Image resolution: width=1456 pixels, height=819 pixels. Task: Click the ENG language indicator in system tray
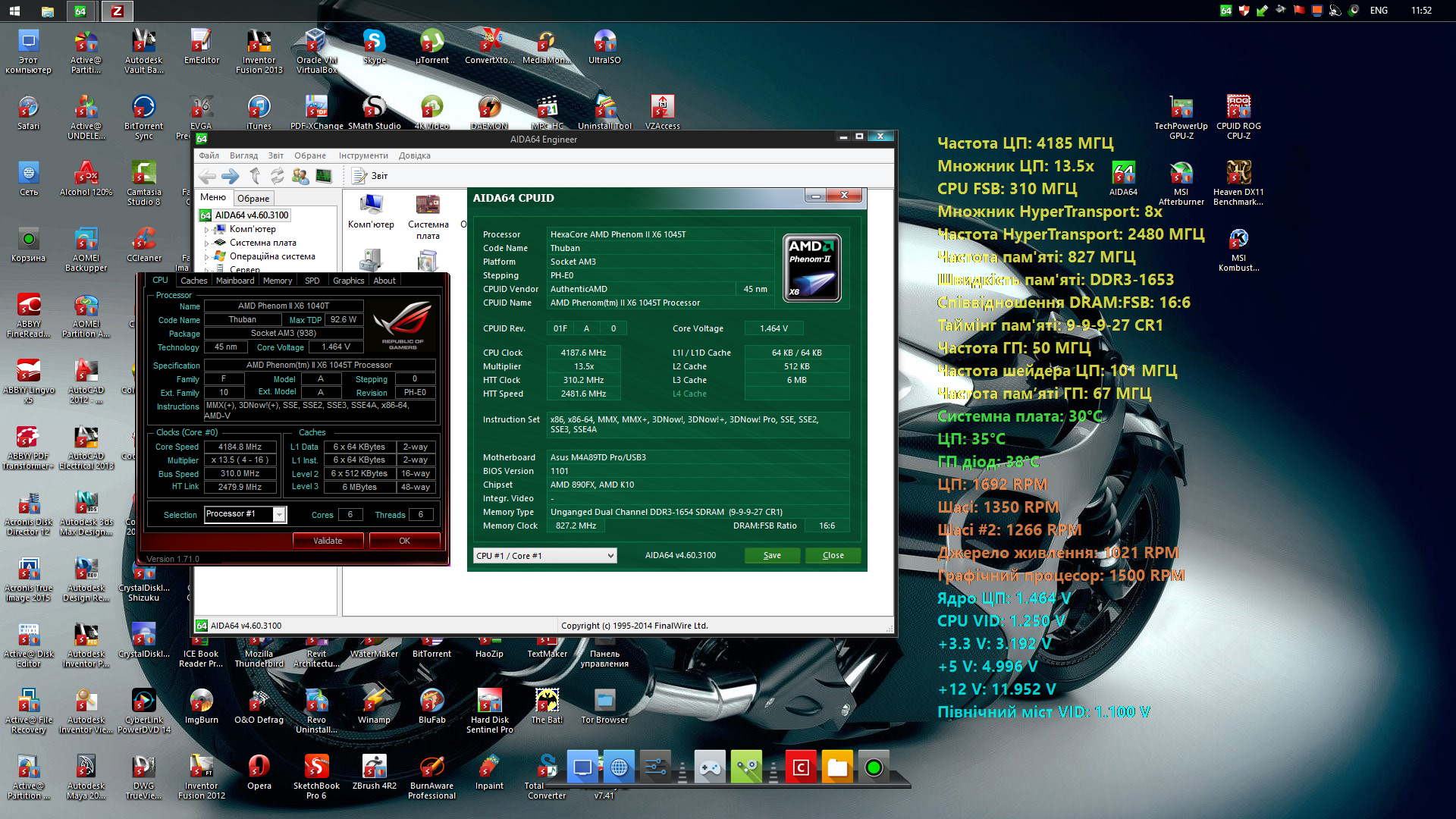[1379, 11]
